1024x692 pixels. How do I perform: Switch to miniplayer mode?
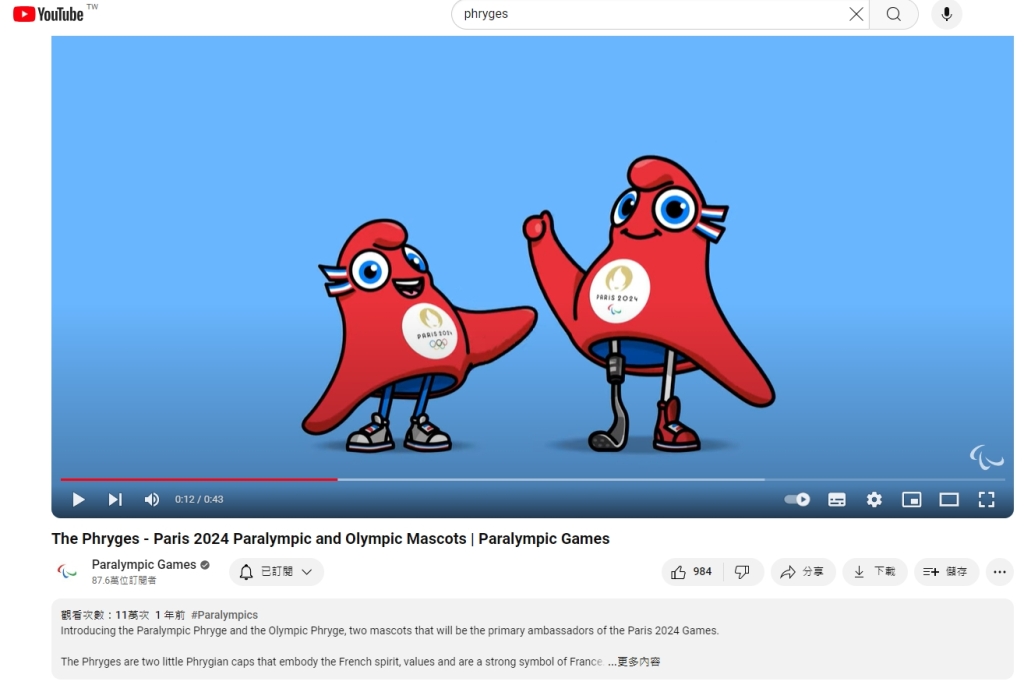[x=911, y=500]
